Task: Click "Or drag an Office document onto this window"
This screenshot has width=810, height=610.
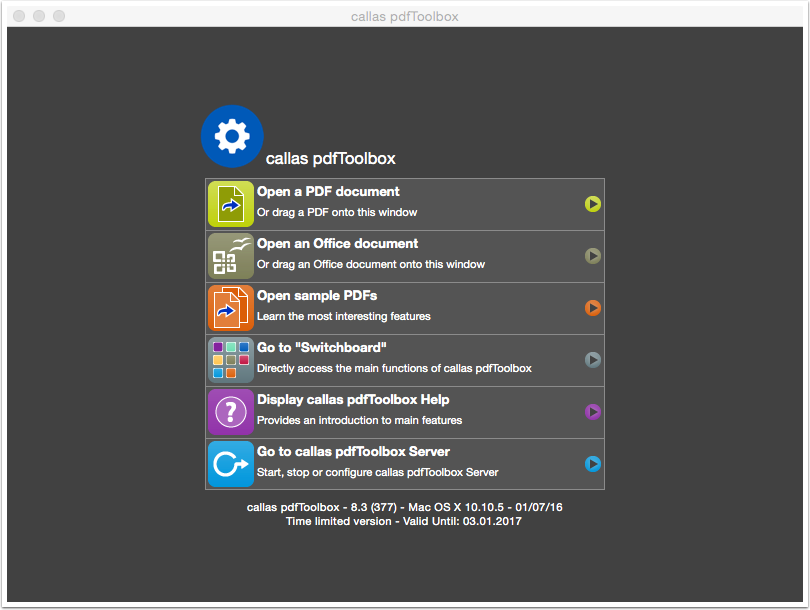Action: point(371,264)
